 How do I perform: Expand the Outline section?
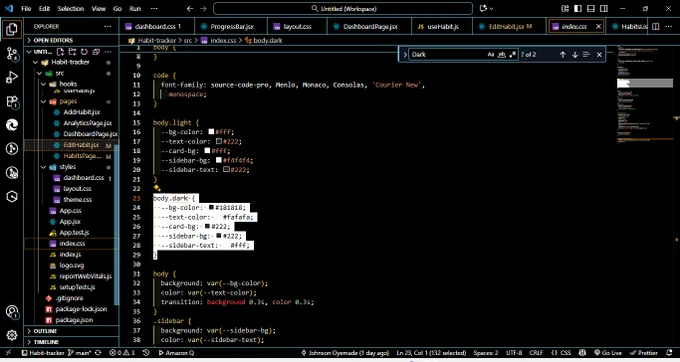tap(71, 331)
